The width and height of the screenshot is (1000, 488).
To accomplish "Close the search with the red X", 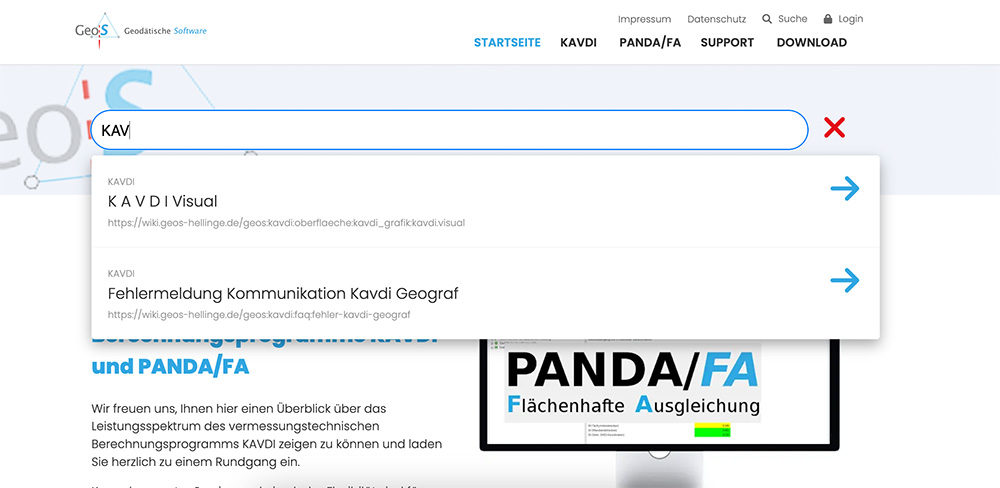I will coord(834,128).
